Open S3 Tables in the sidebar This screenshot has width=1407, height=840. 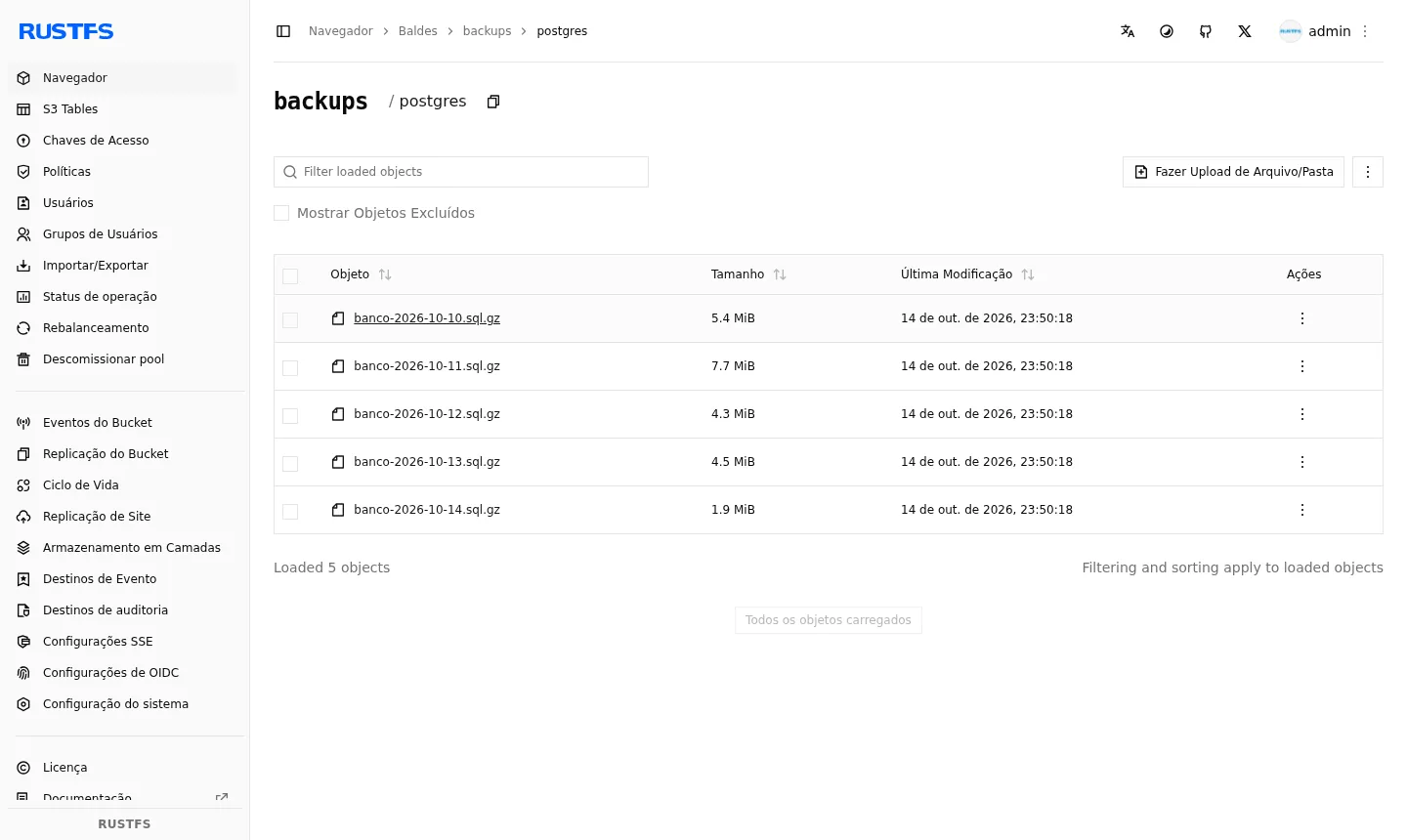(123, 109)
